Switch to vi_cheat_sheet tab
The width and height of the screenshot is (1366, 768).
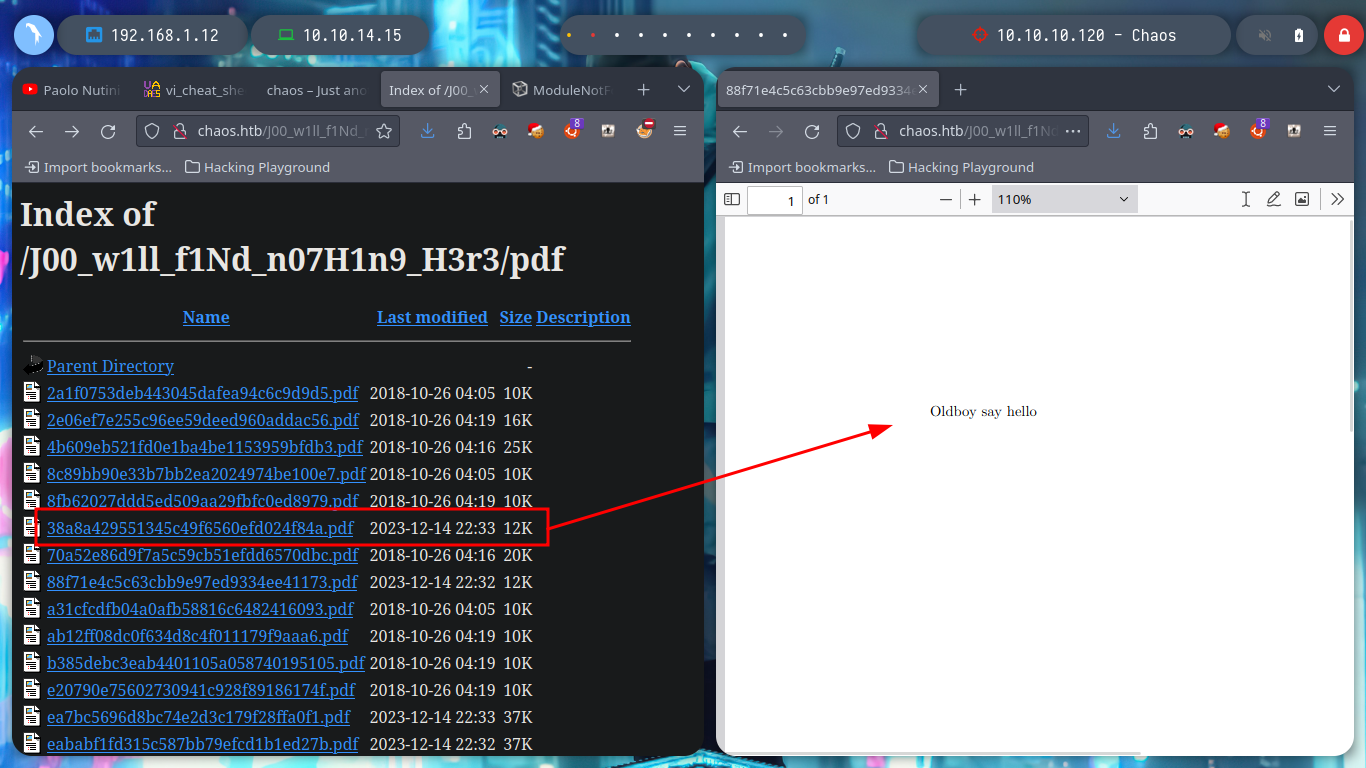[x=192, y=90]
